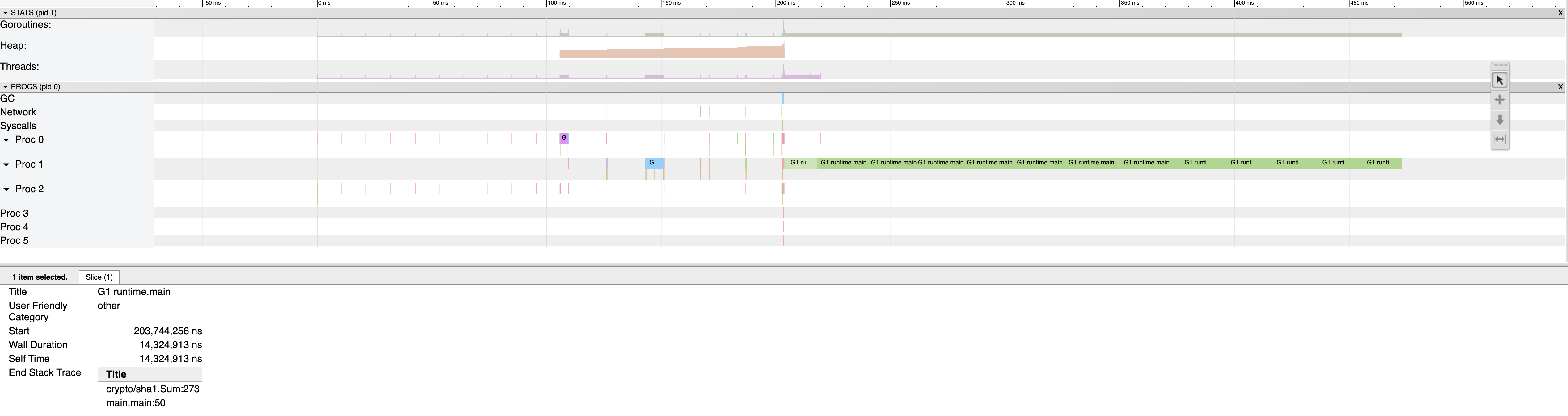The height and width of the screenshot is (416, 1568).
Task: Open the Slice (1) tab
Action: 99,277
